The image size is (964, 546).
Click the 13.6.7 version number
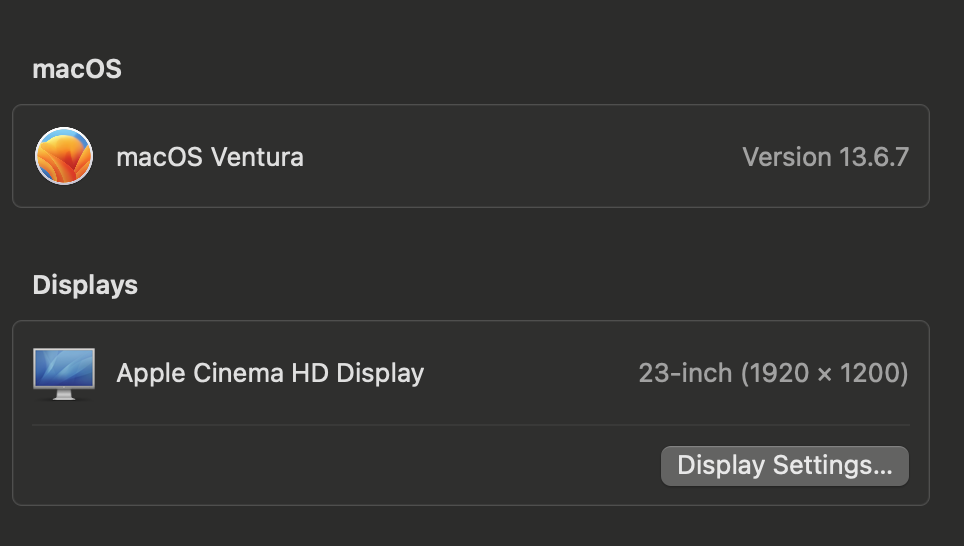click(875, 157)
